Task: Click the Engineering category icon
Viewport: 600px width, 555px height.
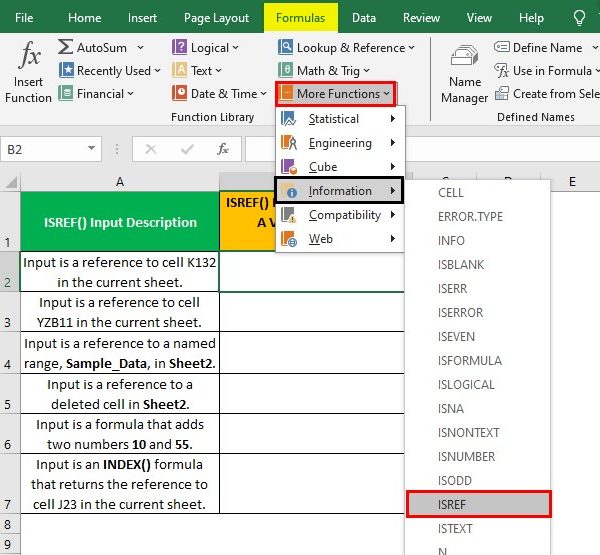Action: (289, 142)
